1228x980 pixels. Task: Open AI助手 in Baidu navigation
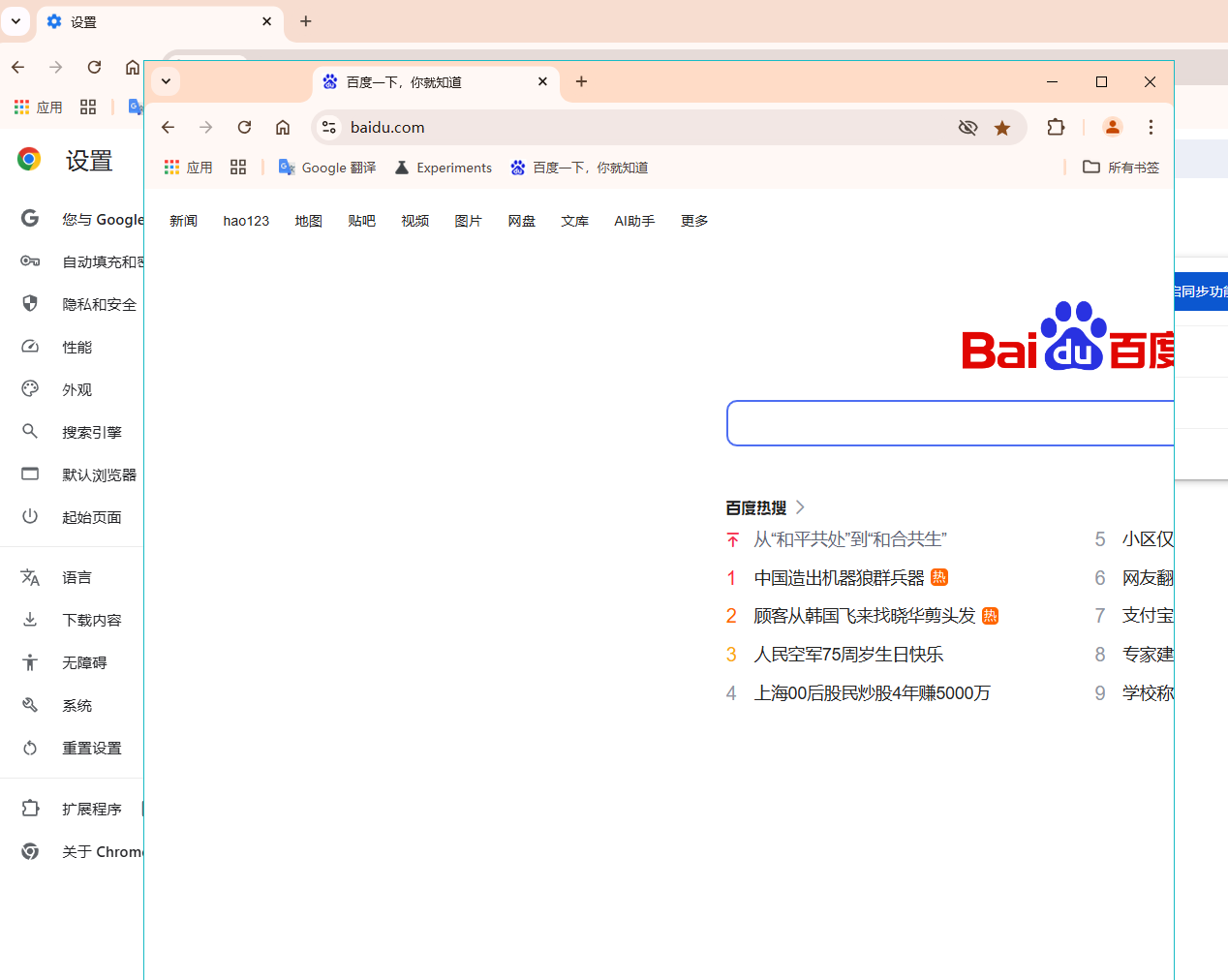coord(634,221)
